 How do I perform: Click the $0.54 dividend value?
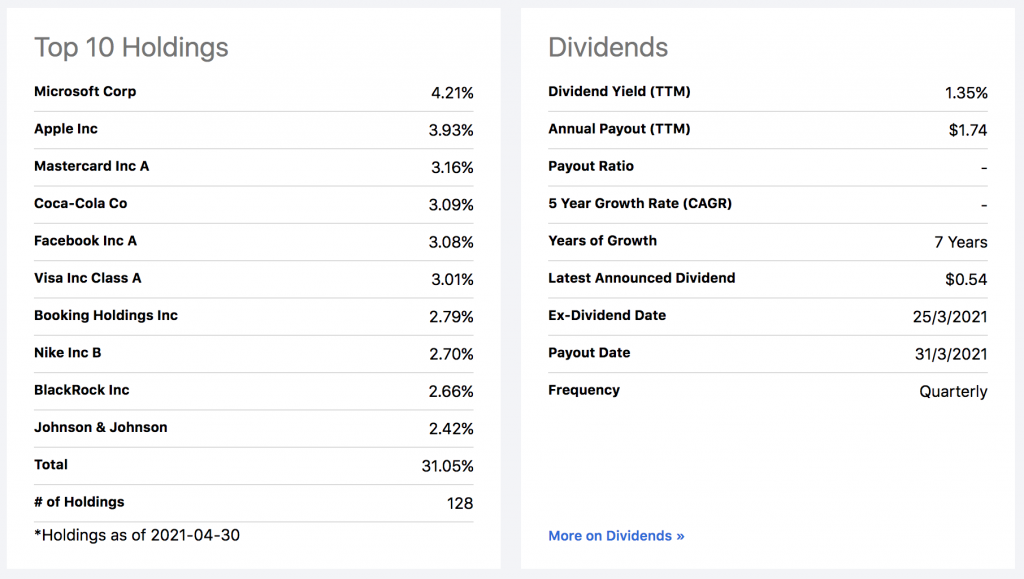[x=966, y=279]
